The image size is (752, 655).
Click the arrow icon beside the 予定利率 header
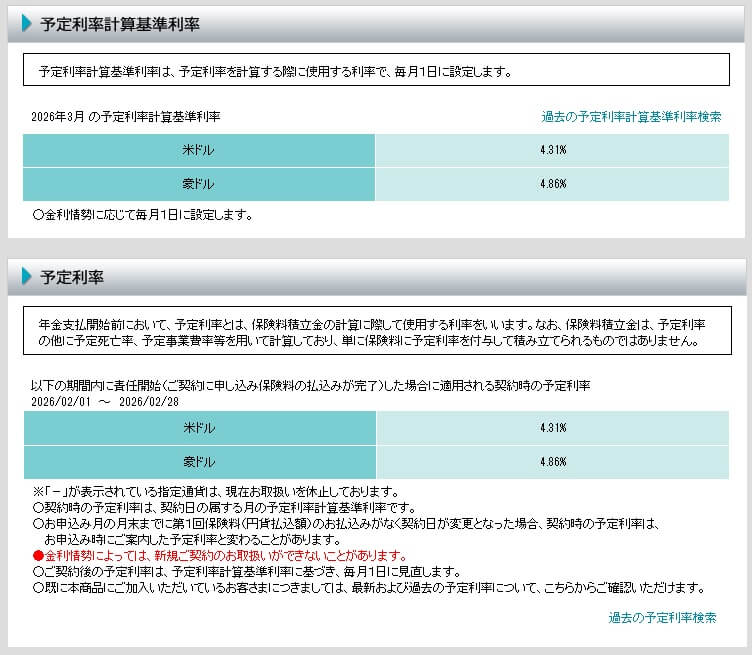tap(27, 276)
